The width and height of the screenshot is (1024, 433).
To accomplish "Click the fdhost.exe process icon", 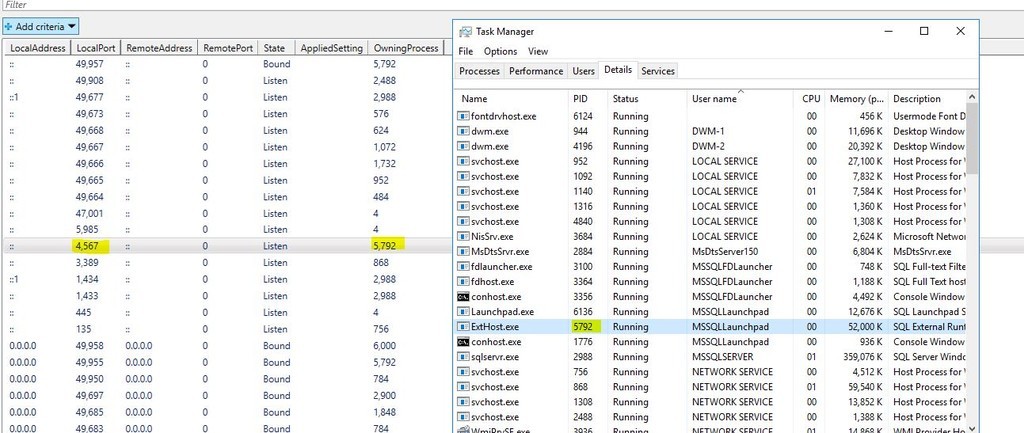I will [x=463, y=281].
